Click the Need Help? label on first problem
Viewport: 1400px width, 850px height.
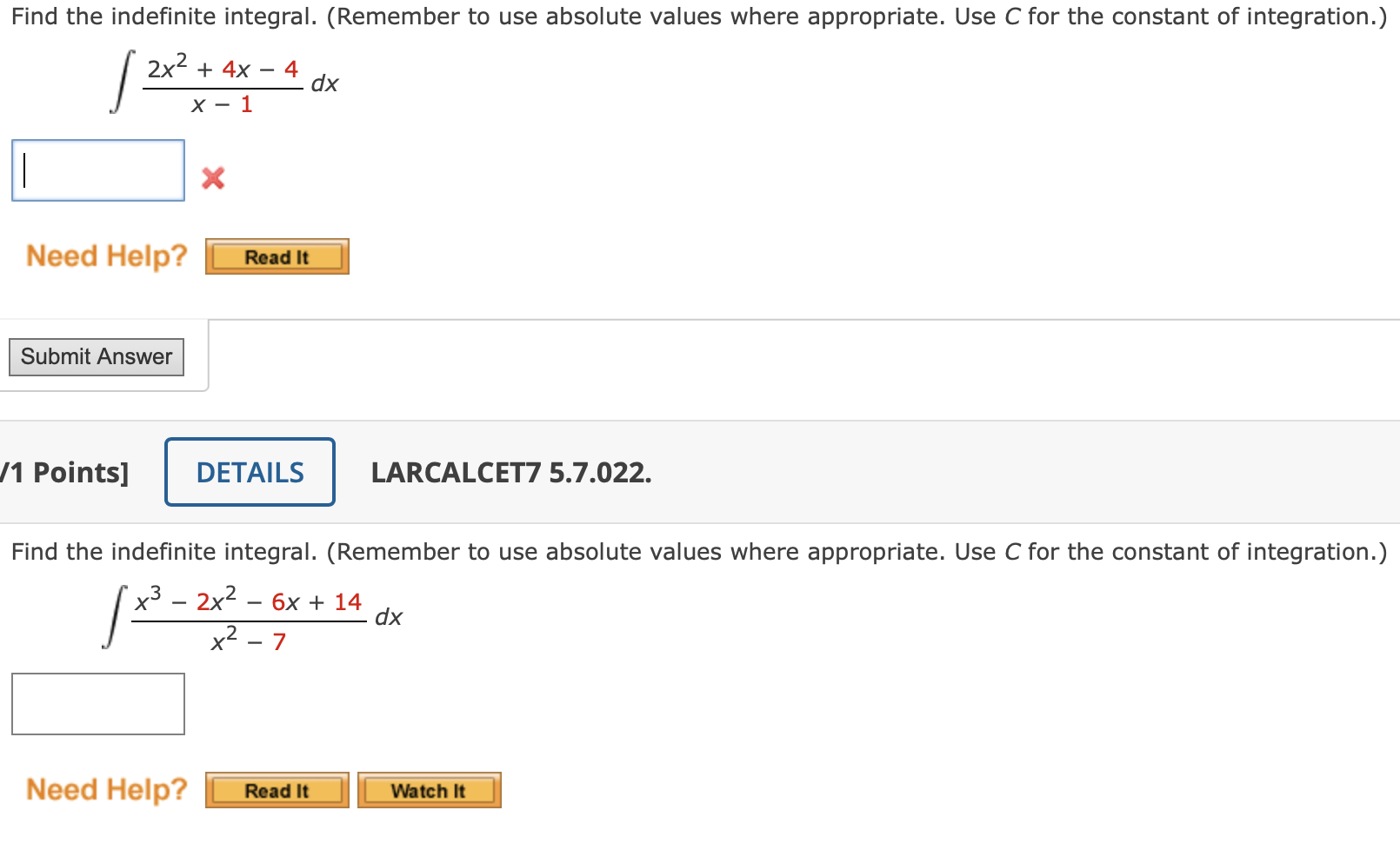106,256
